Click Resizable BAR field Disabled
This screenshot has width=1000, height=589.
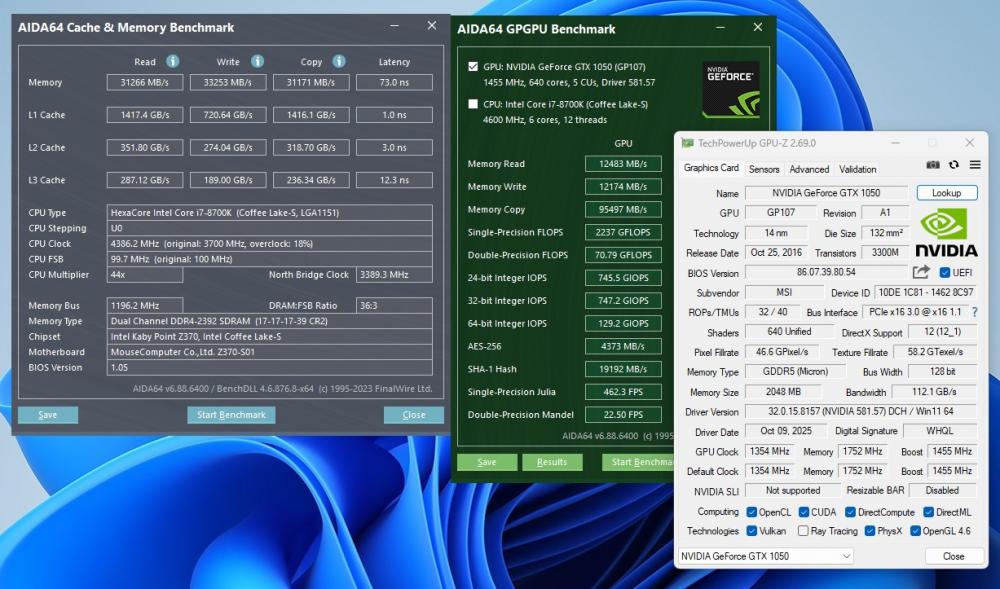[942, 490]
